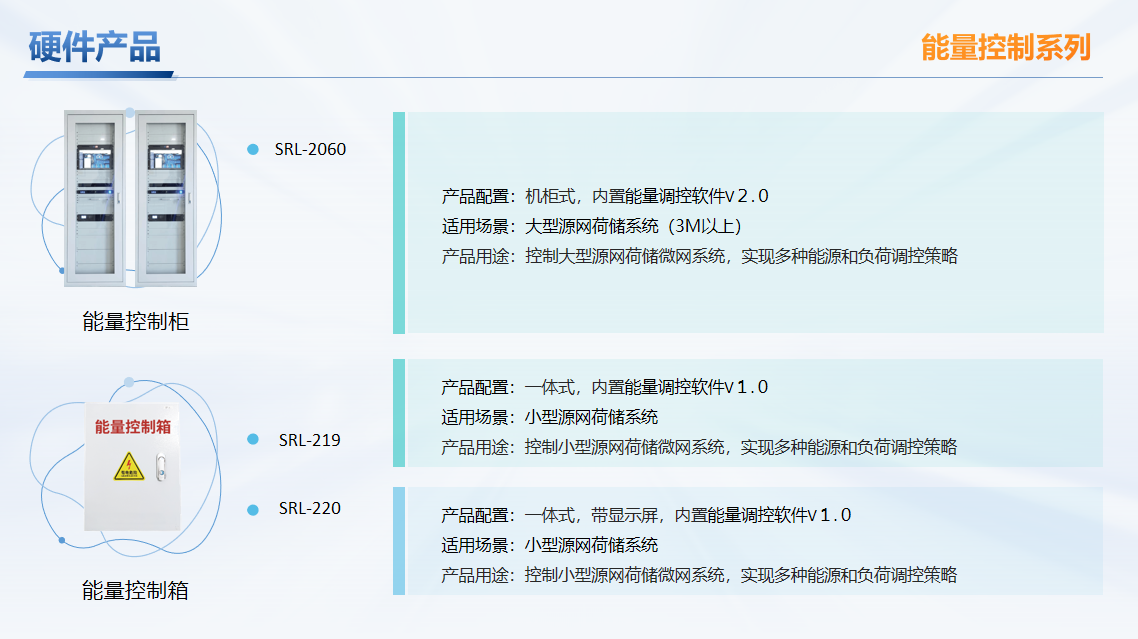Viewport: 1138px width, 639px height.
Task: Select the black 能量控制箱 caption below the box
Action: [x=135, y=591]
